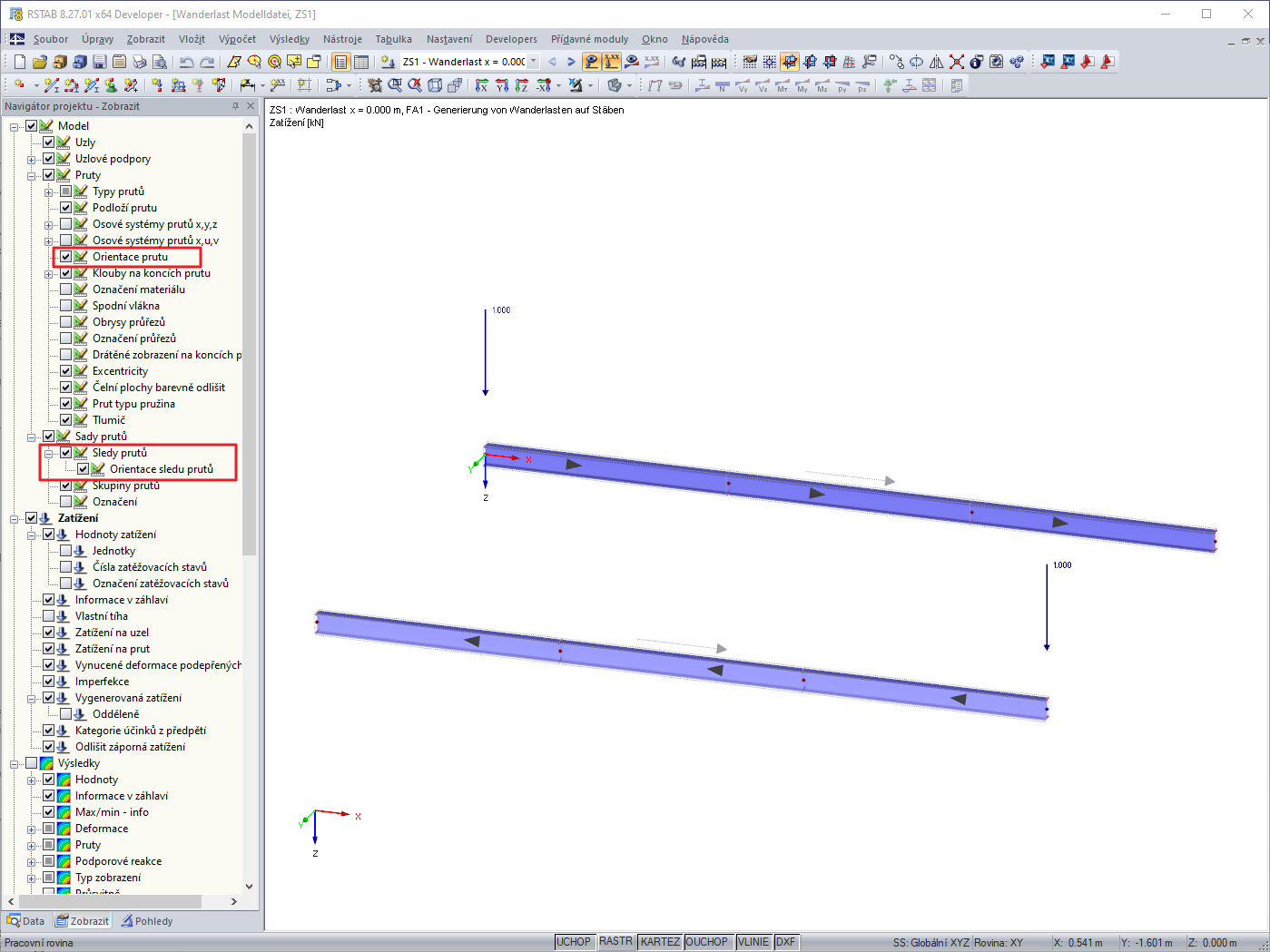Enable the Označení materiálu checkbox

[x=66, y=290]
